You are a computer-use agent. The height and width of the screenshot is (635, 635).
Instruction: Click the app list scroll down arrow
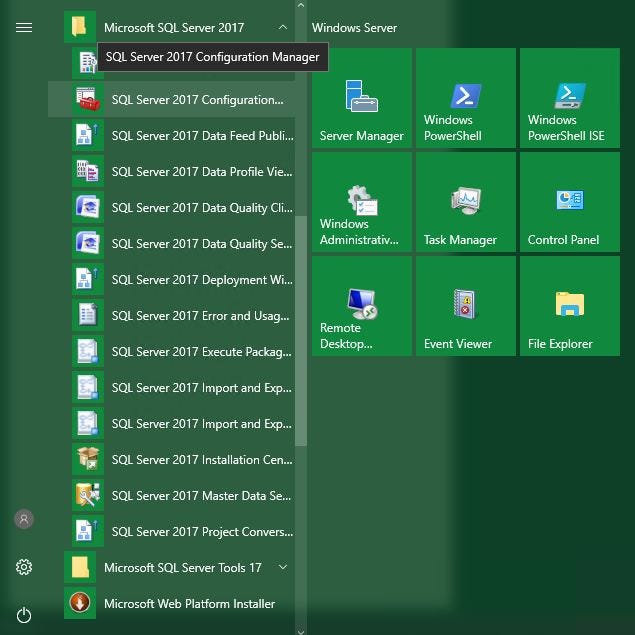(x=301, y=631)
